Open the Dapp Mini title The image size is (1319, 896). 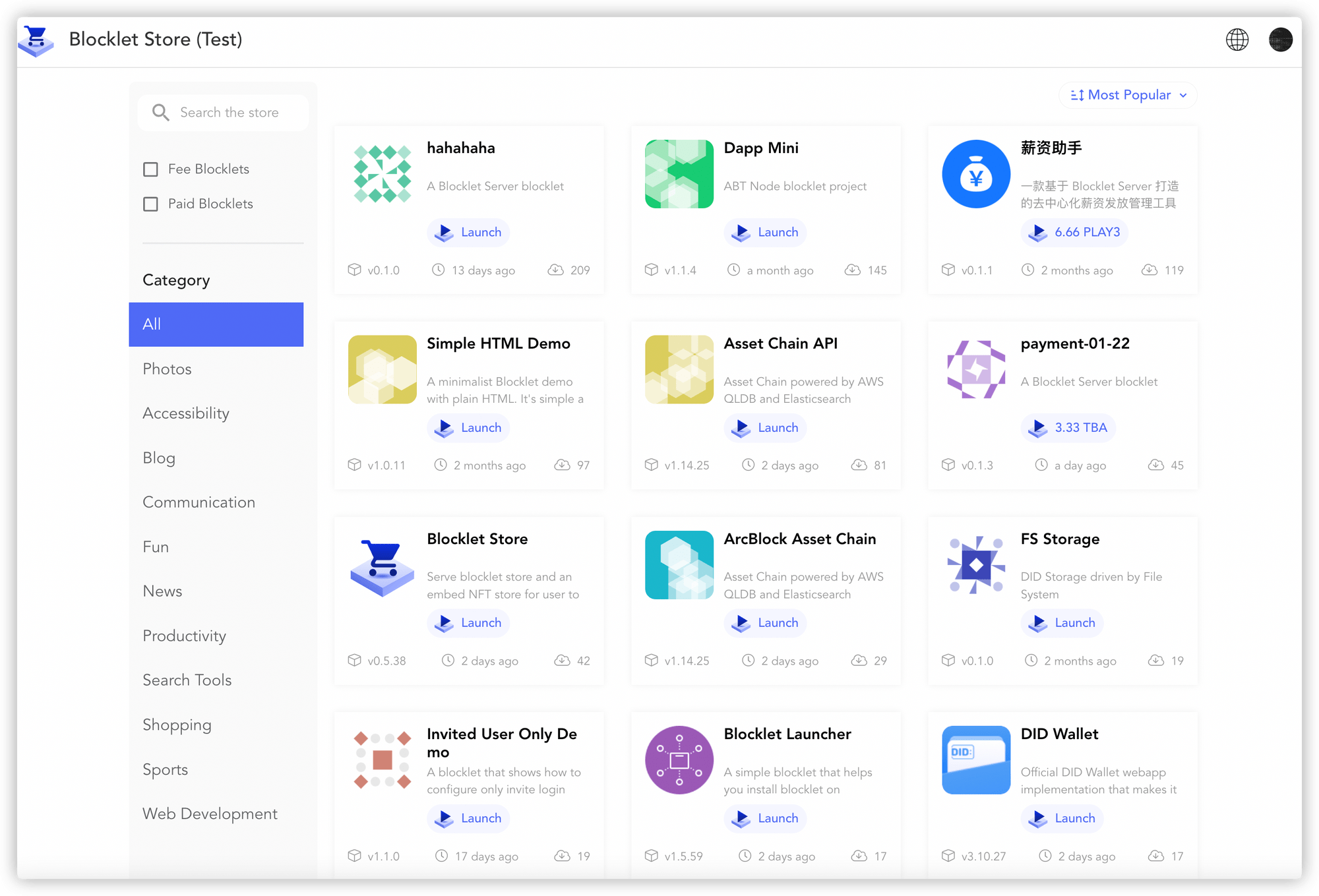pyautogui.click(x=761, y=148)
